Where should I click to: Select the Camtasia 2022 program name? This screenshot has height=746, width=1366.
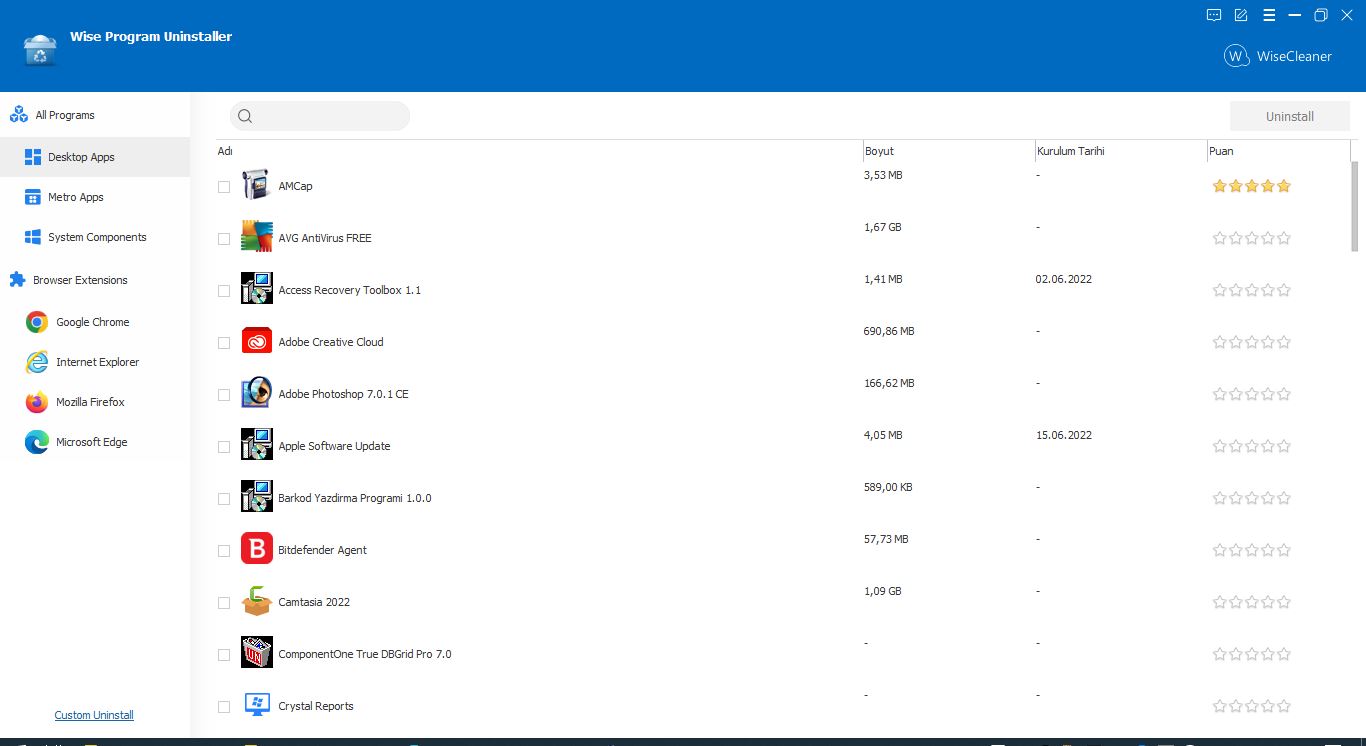click(x=314, y=602)
